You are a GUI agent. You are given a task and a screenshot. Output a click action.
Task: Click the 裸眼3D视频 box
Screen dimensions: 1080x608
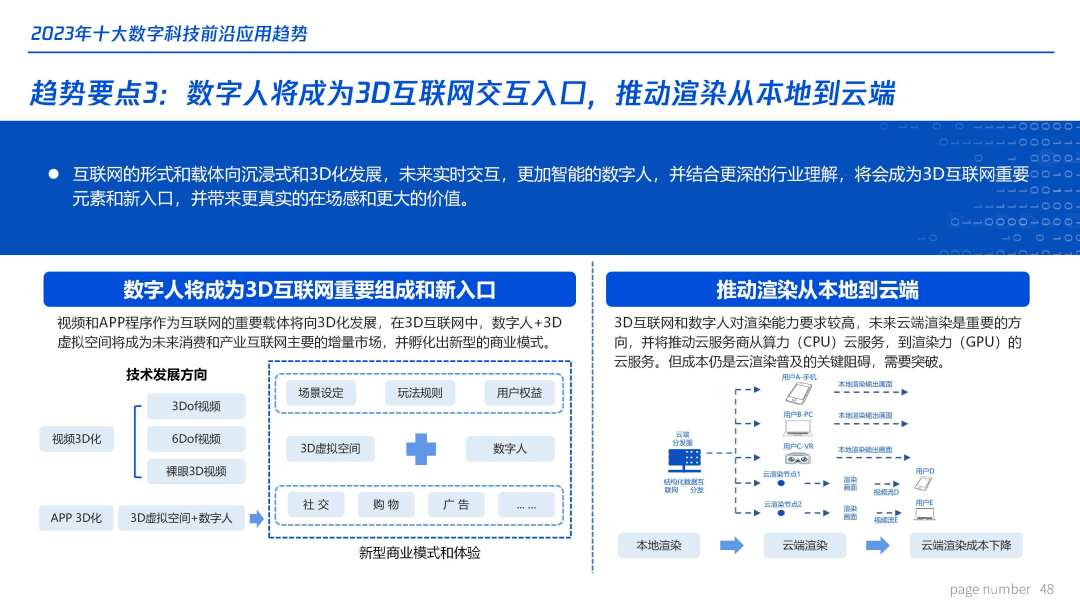[x=196, y=471]
